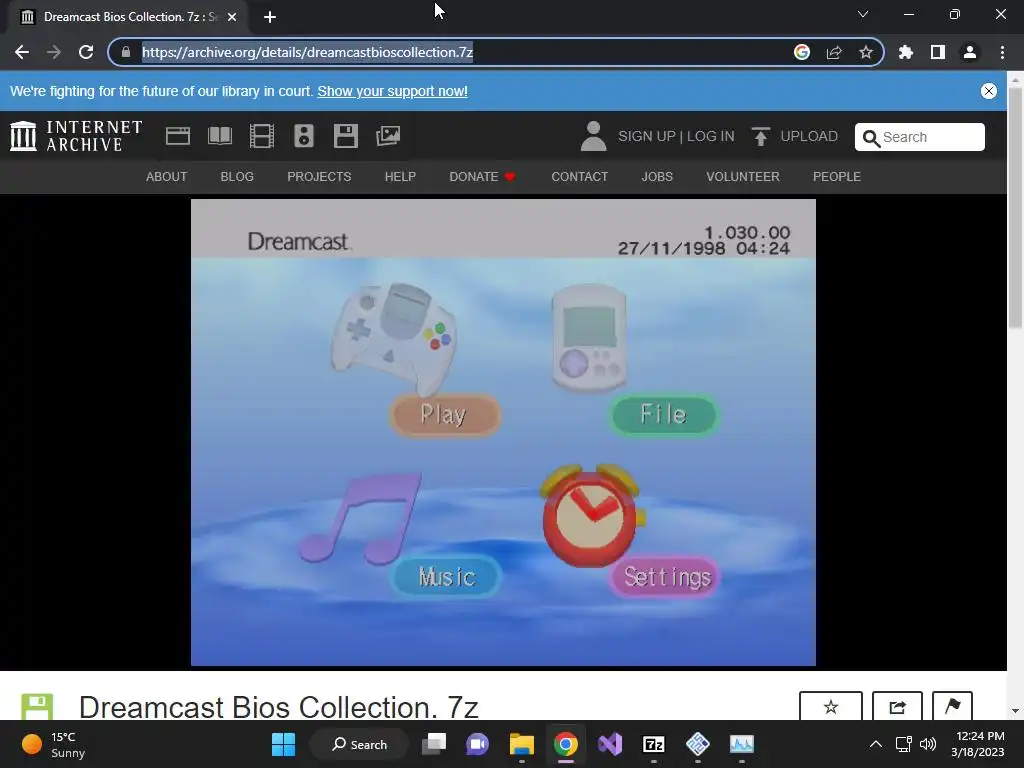The image size is (1024, 768).
Task: Favorite this item with star button
Action: [x=831, y=707]
